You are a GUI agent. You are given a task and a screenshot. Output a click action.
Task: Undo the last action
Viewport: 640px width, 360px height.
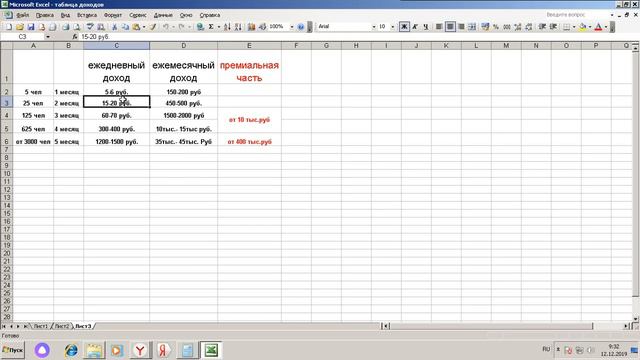[166, 27]
